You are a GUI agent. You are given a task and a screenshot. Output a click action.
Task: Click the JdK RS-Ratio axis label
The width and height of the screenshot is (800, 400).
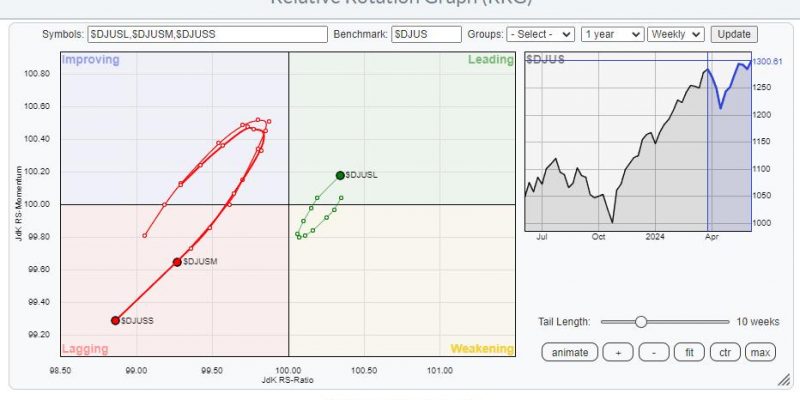[287, 380]
